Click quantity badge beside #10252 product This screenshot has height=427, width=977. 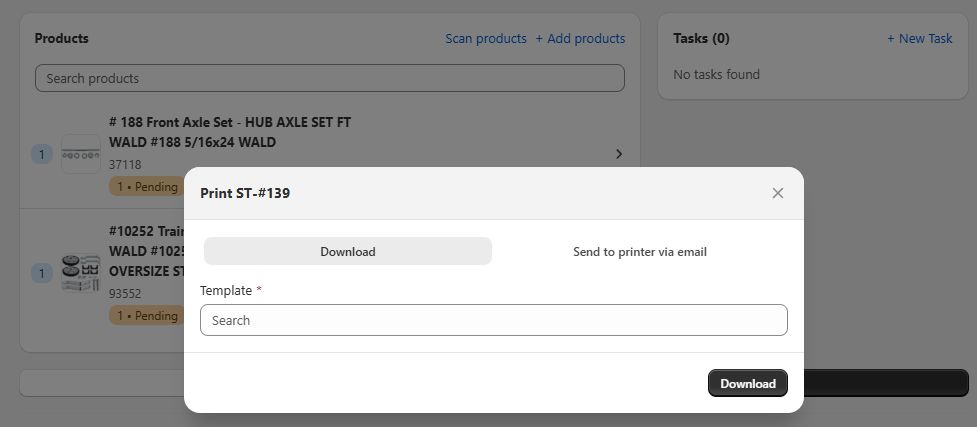click(42, 272)
